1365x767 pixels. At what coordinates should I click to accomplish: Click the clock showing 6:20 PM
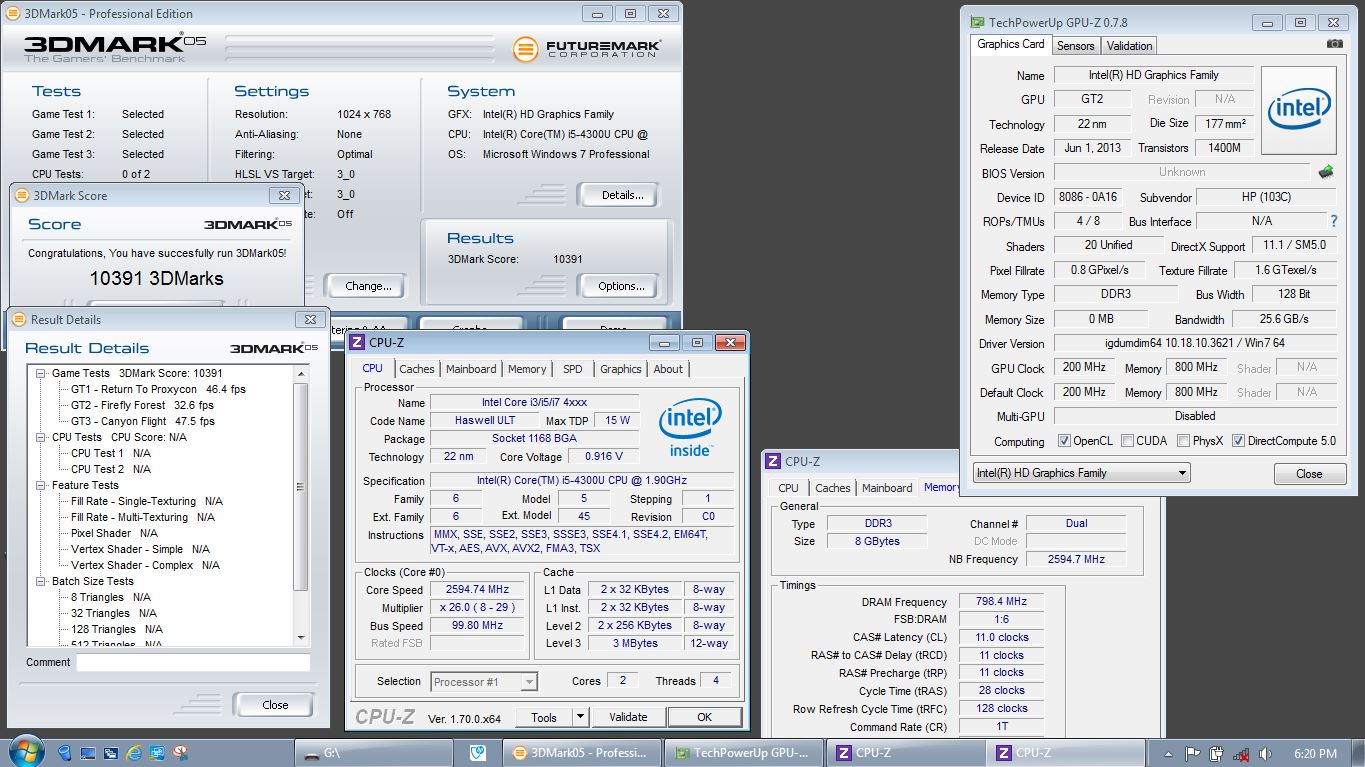1314,753
